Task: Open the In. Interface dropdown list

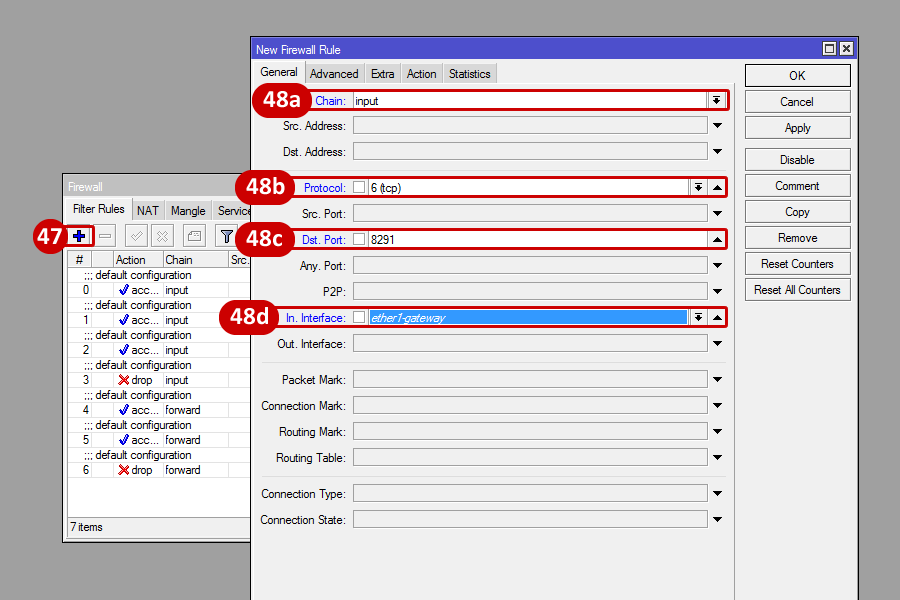Action: [698, 317]
